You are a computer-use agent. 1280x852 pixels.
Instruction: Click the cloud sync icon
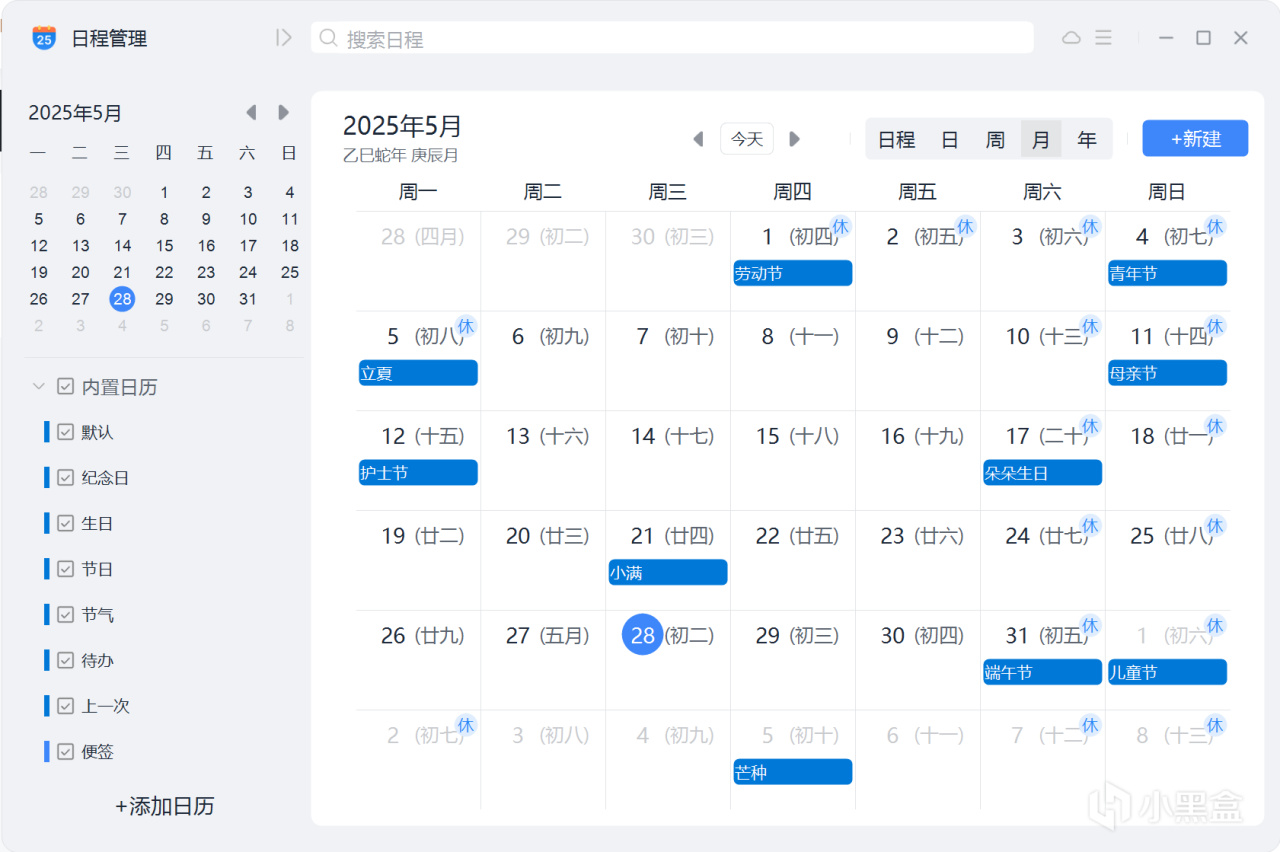click(x=1071, y=38)
